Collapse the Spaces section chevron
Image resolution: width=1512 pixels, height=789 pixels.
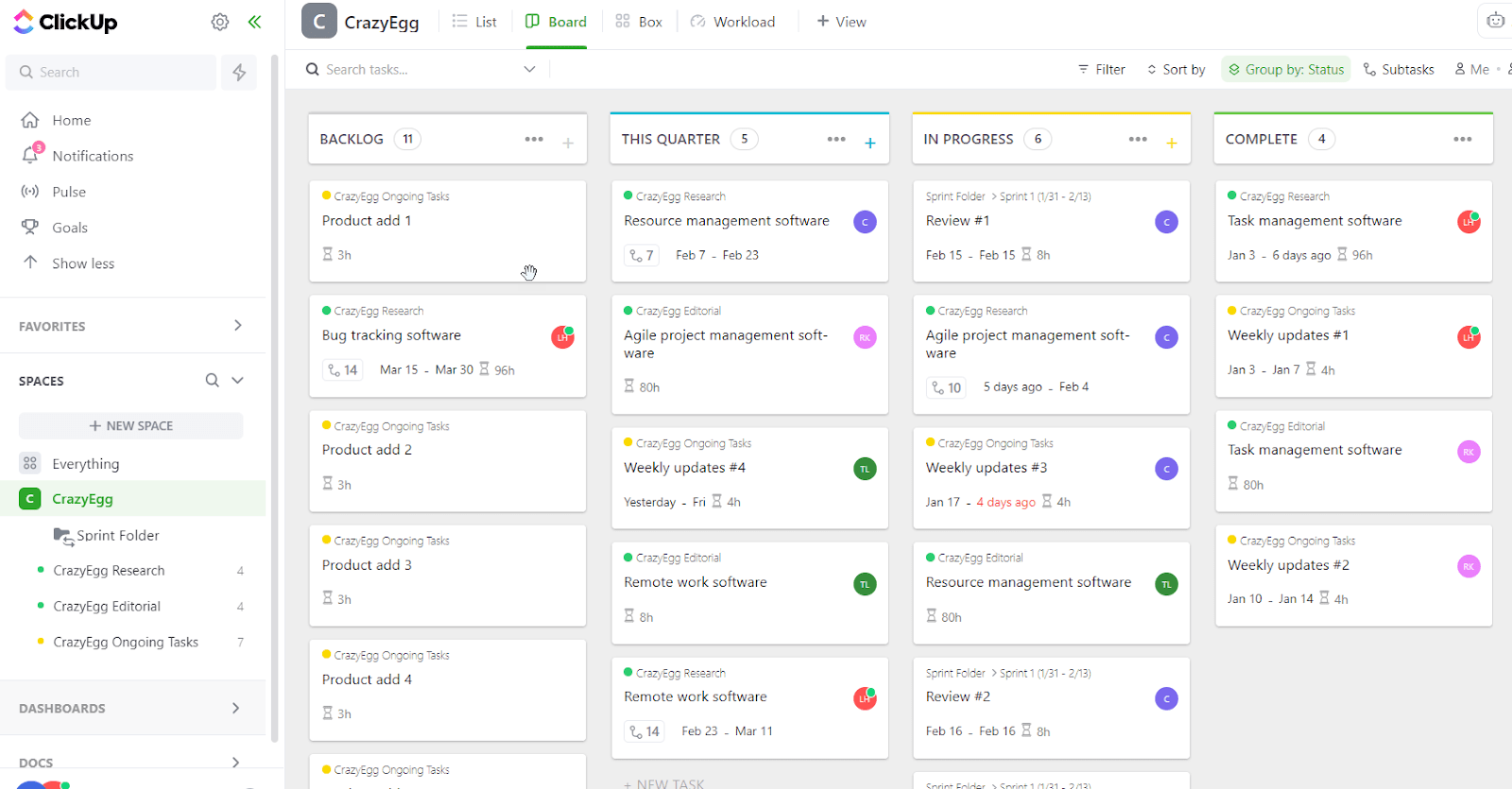pyautogui.click(x=238, y=380)
